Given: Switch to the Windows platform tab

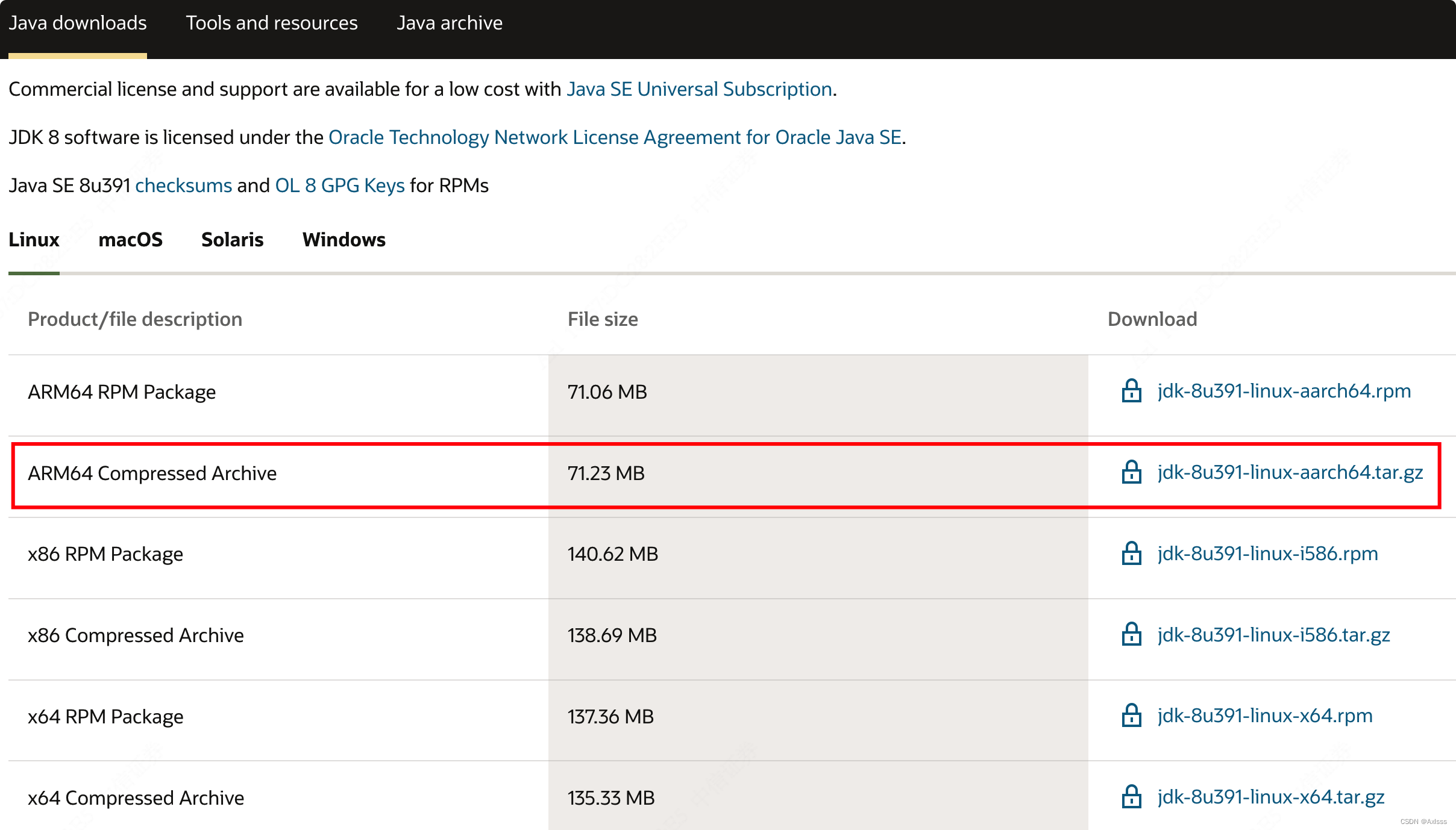Looking at the screenshot, I should (x=344, y=240).
